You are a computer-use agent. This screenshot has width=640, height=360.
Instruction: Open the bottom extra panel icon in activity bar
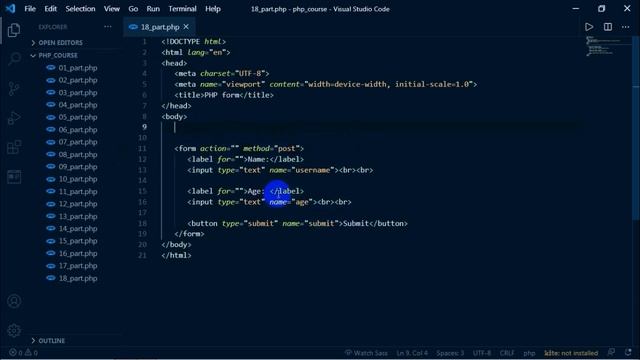pyautogui.click(x=14, y=177)
